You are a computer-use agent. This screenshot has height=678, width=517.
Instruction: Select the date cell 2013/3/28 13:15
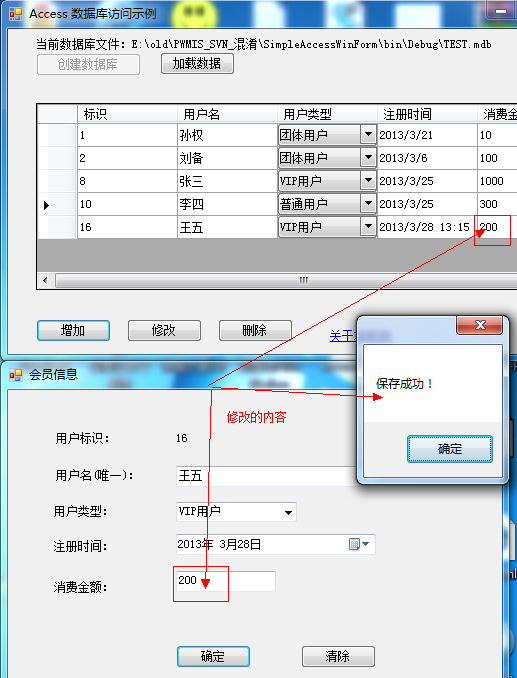[x=427, y=227]
